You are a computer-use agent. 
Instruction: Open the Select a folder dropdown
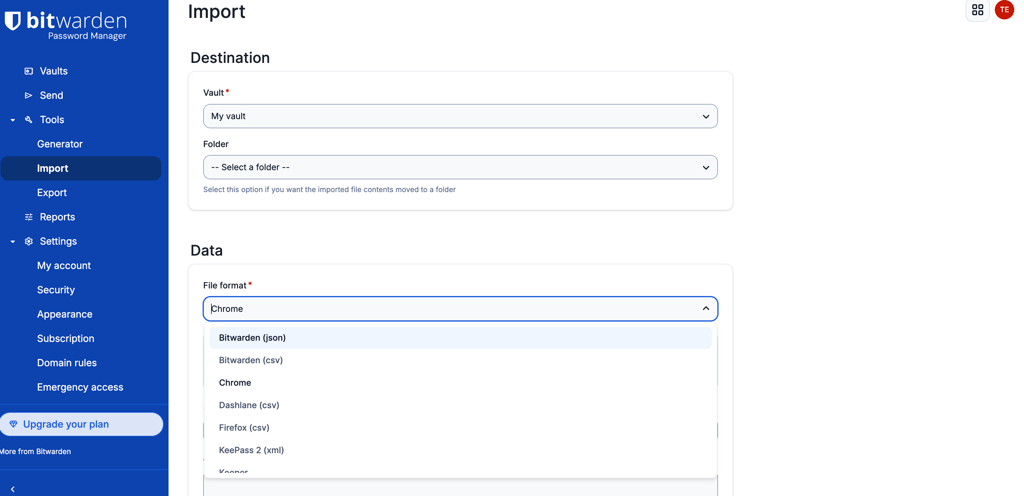460,167
